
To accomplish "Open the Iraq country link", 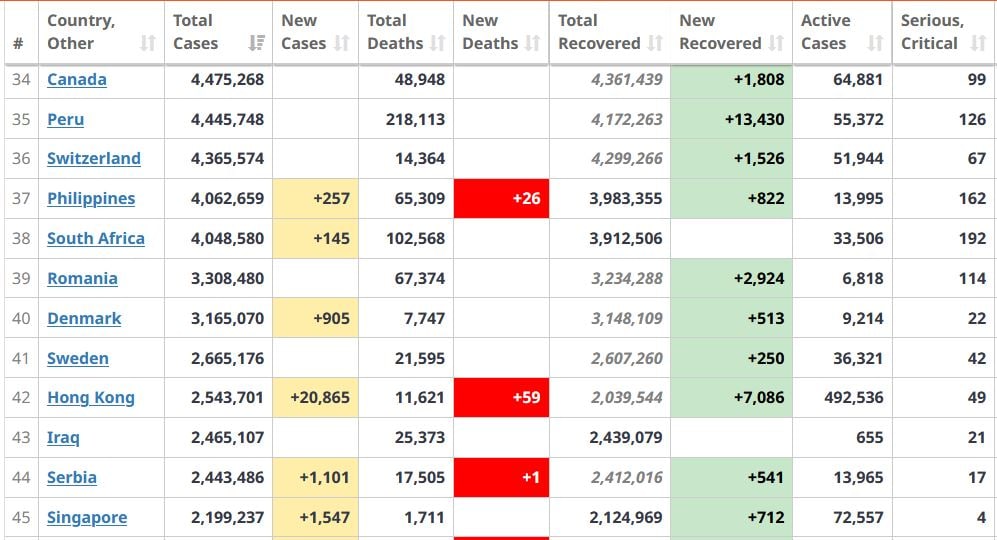I will click(x=64, y=438).
